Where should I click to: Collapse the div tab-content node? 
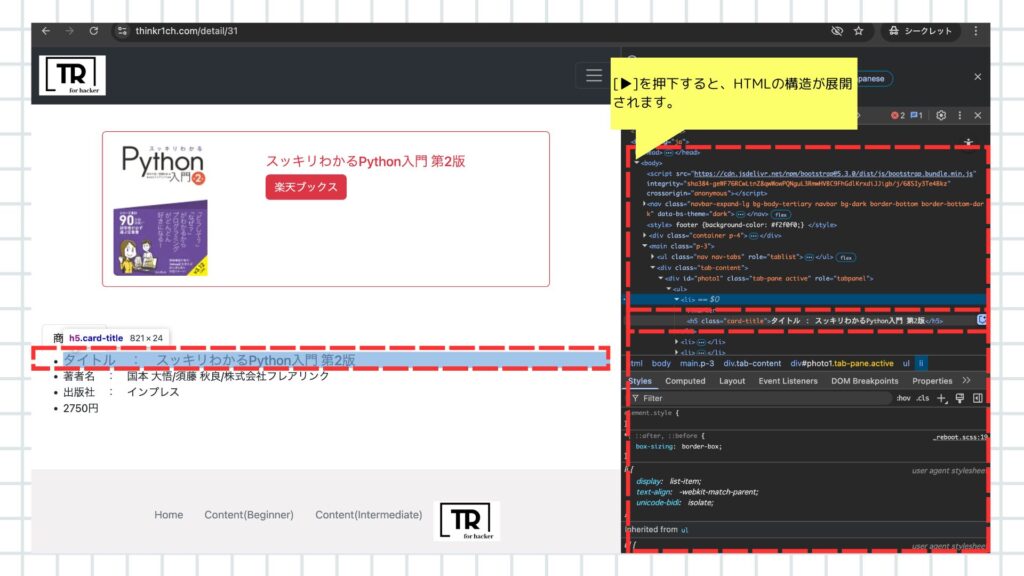pos(652,267)
